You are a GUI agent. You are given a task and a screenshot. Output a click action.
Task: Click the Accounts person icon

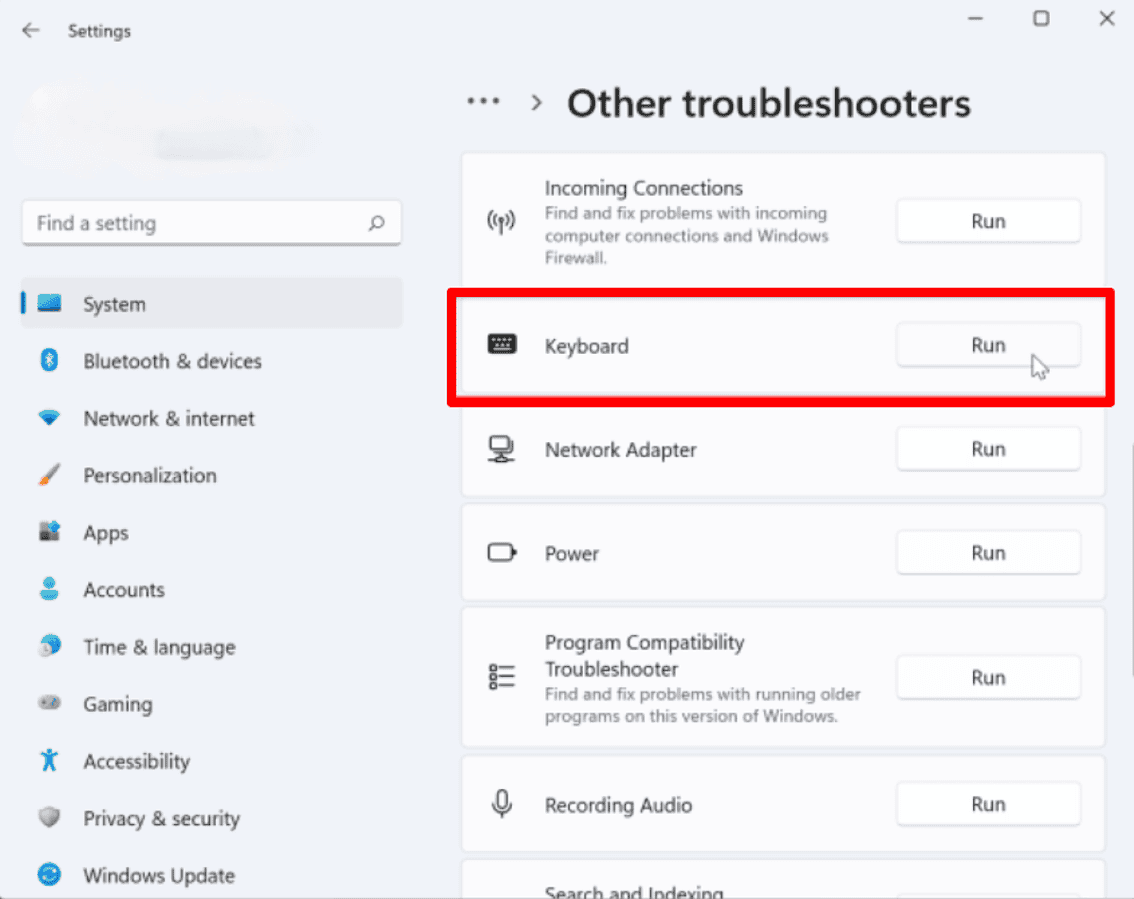[49, 589]
